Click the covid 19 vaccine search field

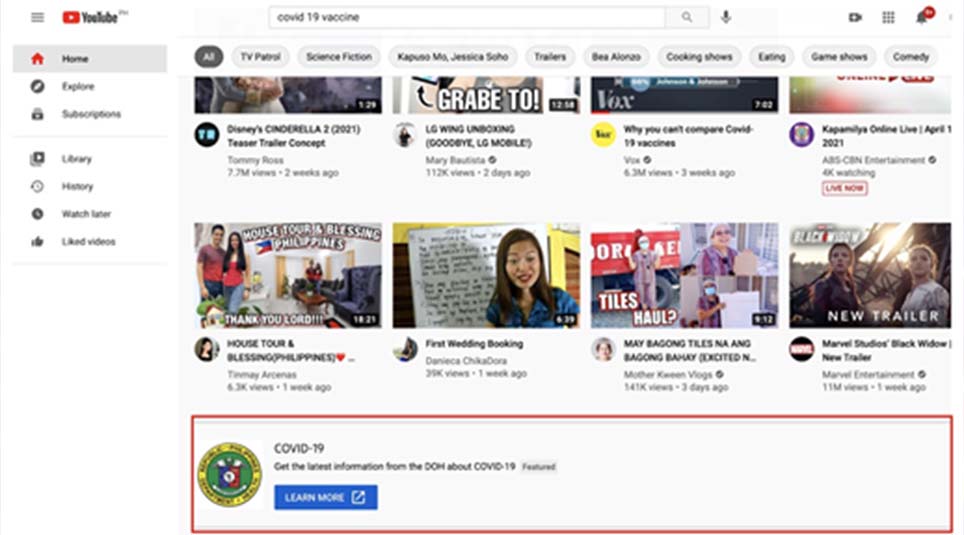pyautogui.click(x=467, y=17)
